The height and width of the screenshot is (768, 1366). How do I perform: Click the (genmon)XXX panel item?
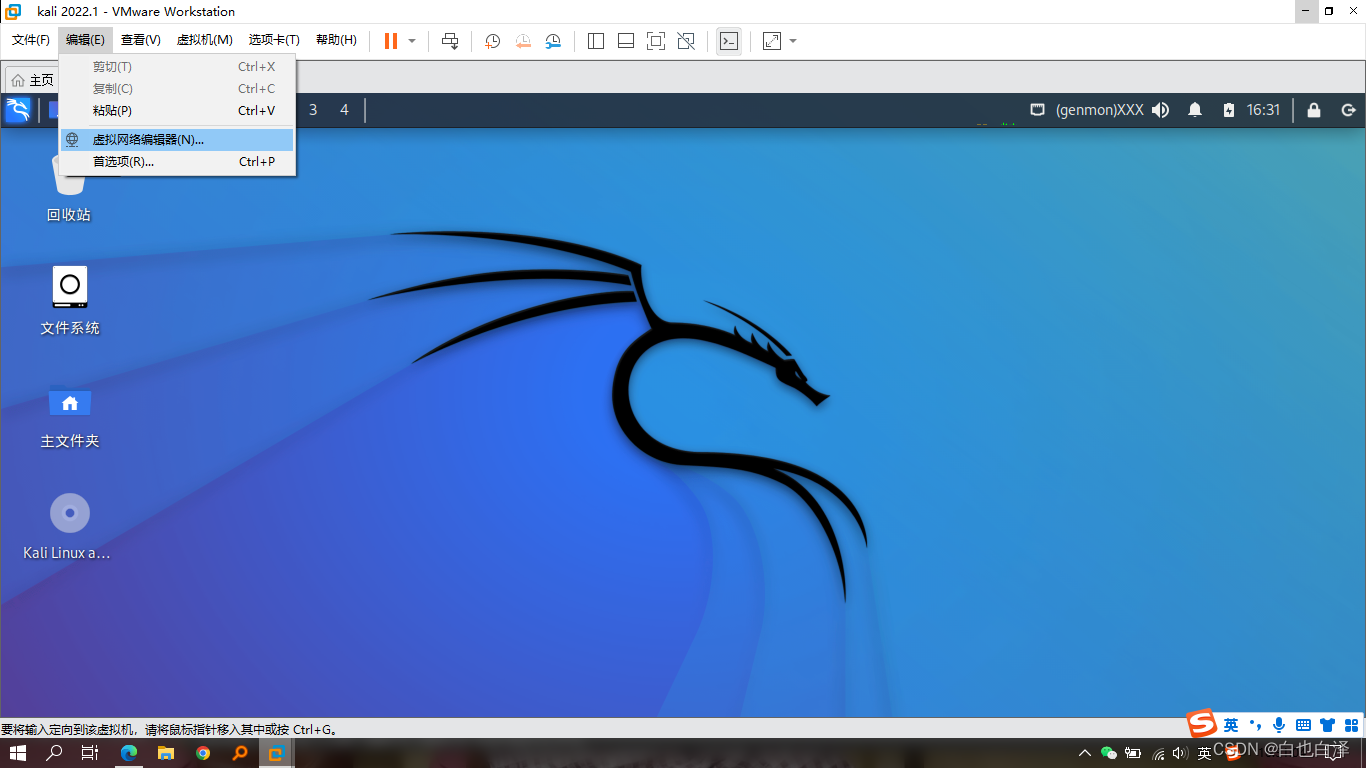tap(1100, 110)
